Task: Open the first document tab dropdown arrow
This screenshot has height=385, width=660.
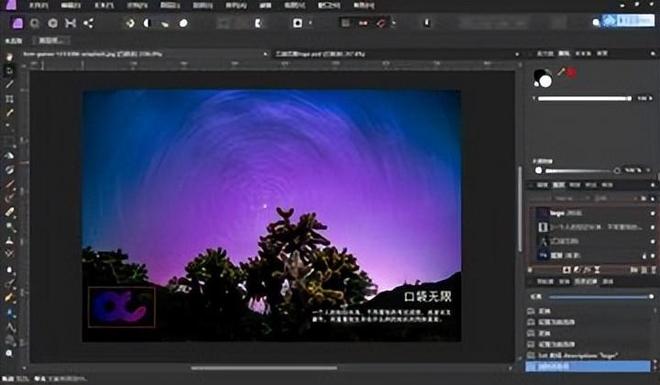Action: pyautogui.click(x=265, y=54)
